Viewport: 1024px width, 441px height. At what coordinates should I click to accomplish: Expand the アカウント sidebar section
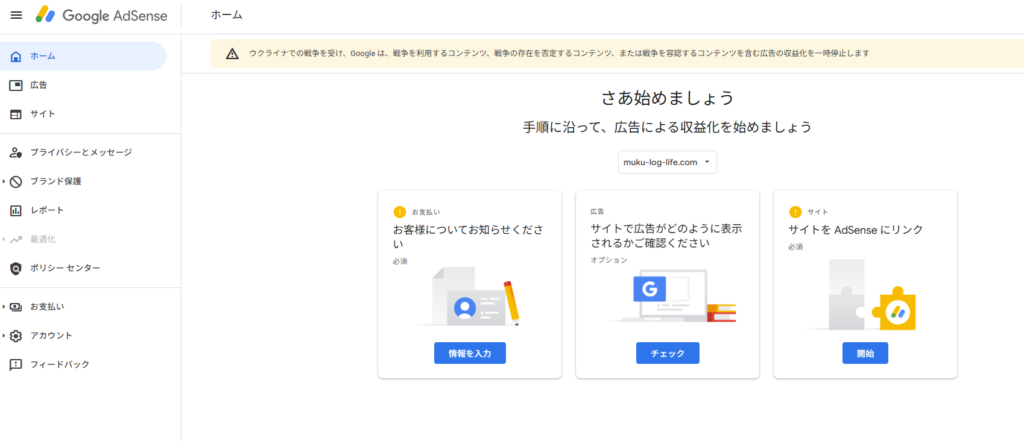coord(4,335)
